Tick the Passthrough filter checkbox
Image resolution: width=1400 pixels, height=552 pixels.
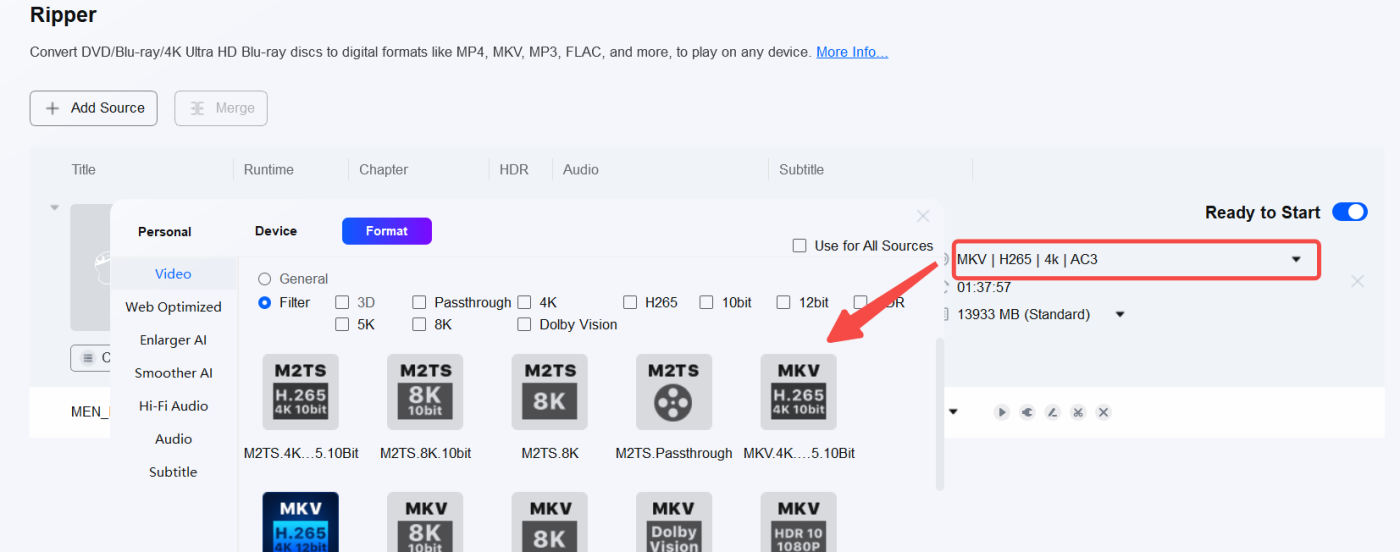[x=419, y=302]
